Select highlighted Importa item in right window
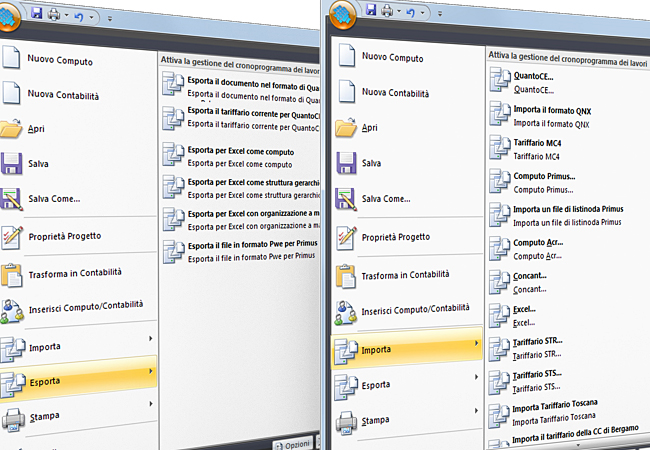This screenshot has height=450, width=650. pos(407,348)
